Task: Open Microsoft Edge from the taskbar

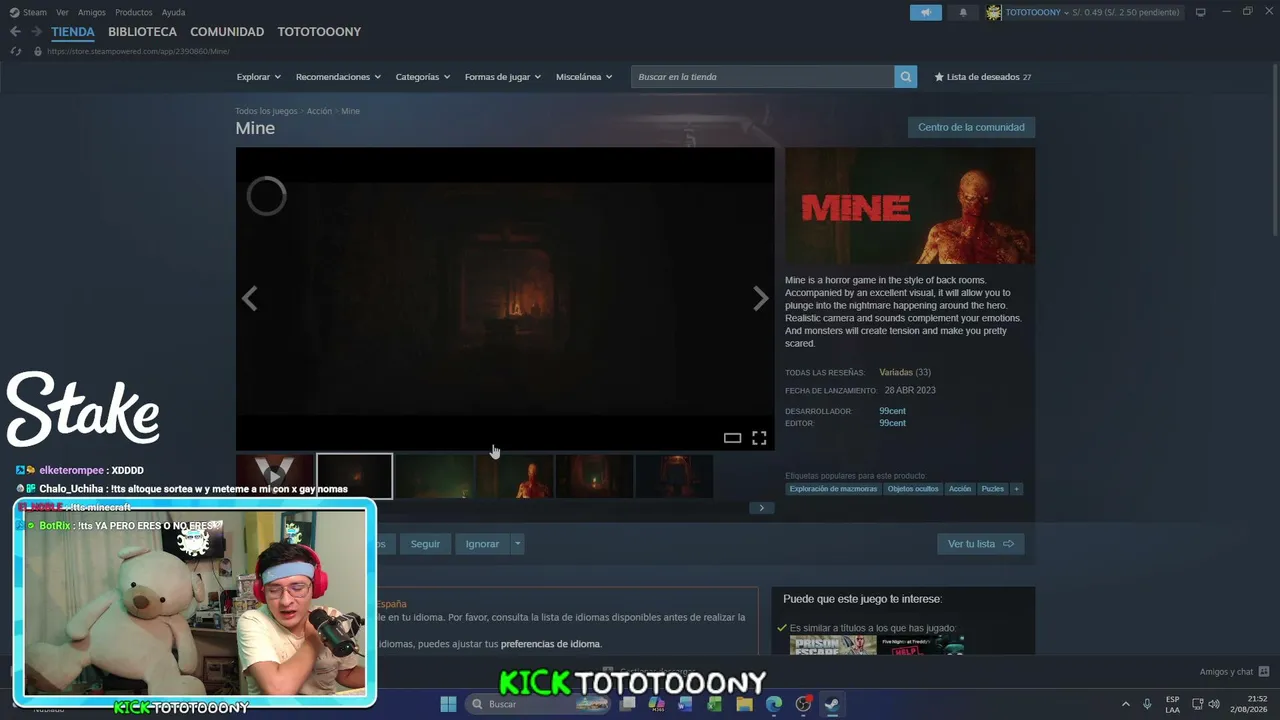Action: pos(774,704)
